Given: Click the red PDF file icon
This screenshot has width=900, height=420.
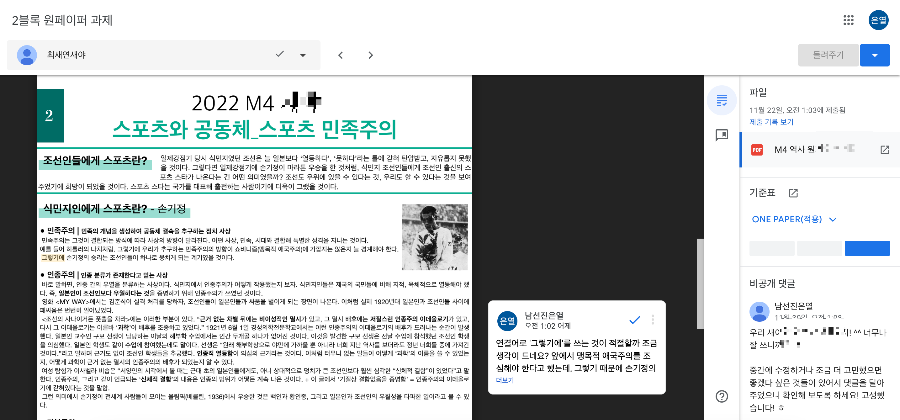Looking at the screenshot, I should click(757, 150).
